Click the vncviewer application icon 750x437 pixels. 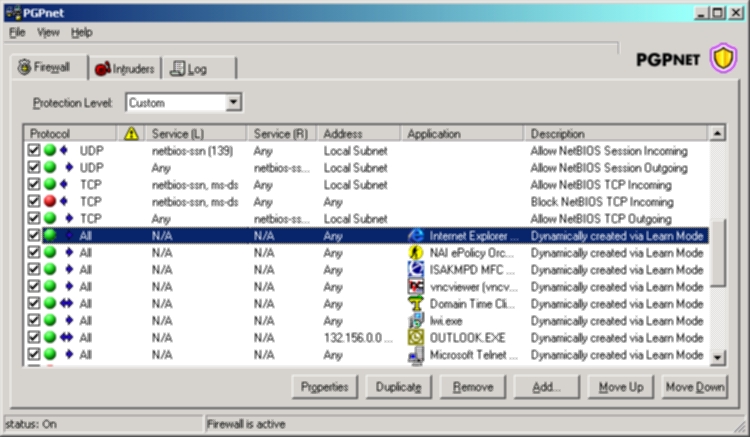(x=416, y=287)
